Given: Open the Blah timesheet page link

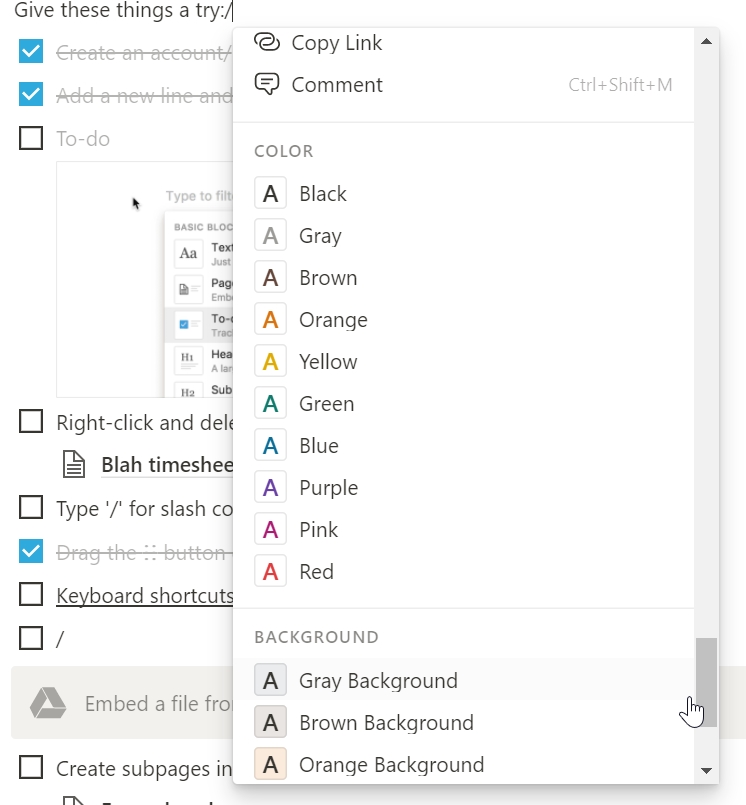Looking at the screenshot, I should pyautogui.click(x=166, y=465).
